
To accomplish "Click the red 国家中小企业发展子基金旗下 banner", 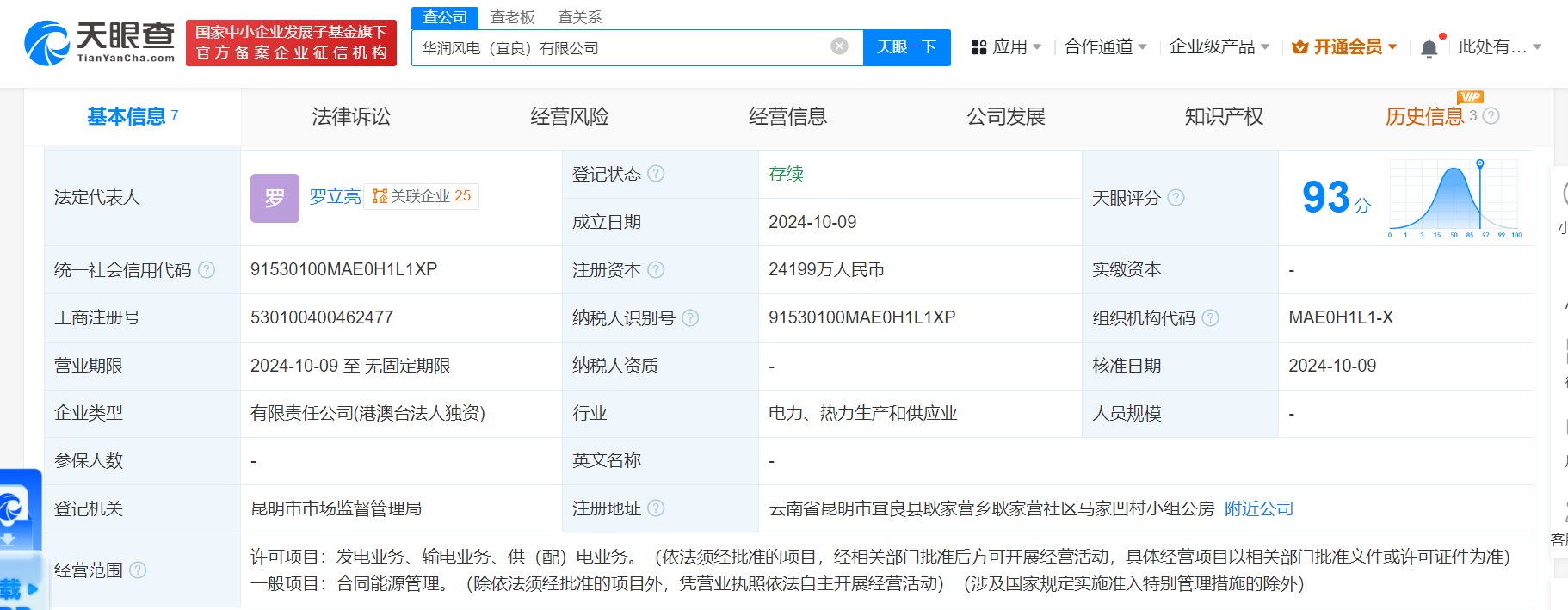I will [x=291, y=43].
